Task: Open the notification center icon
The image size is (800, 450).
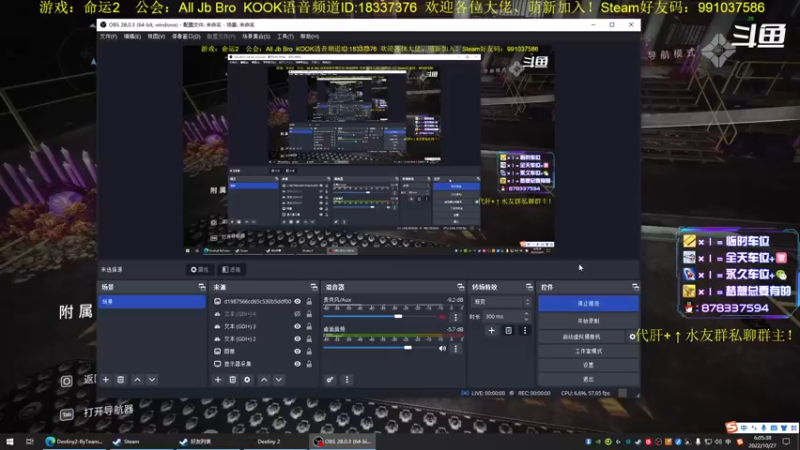Action: click(786, 442)
